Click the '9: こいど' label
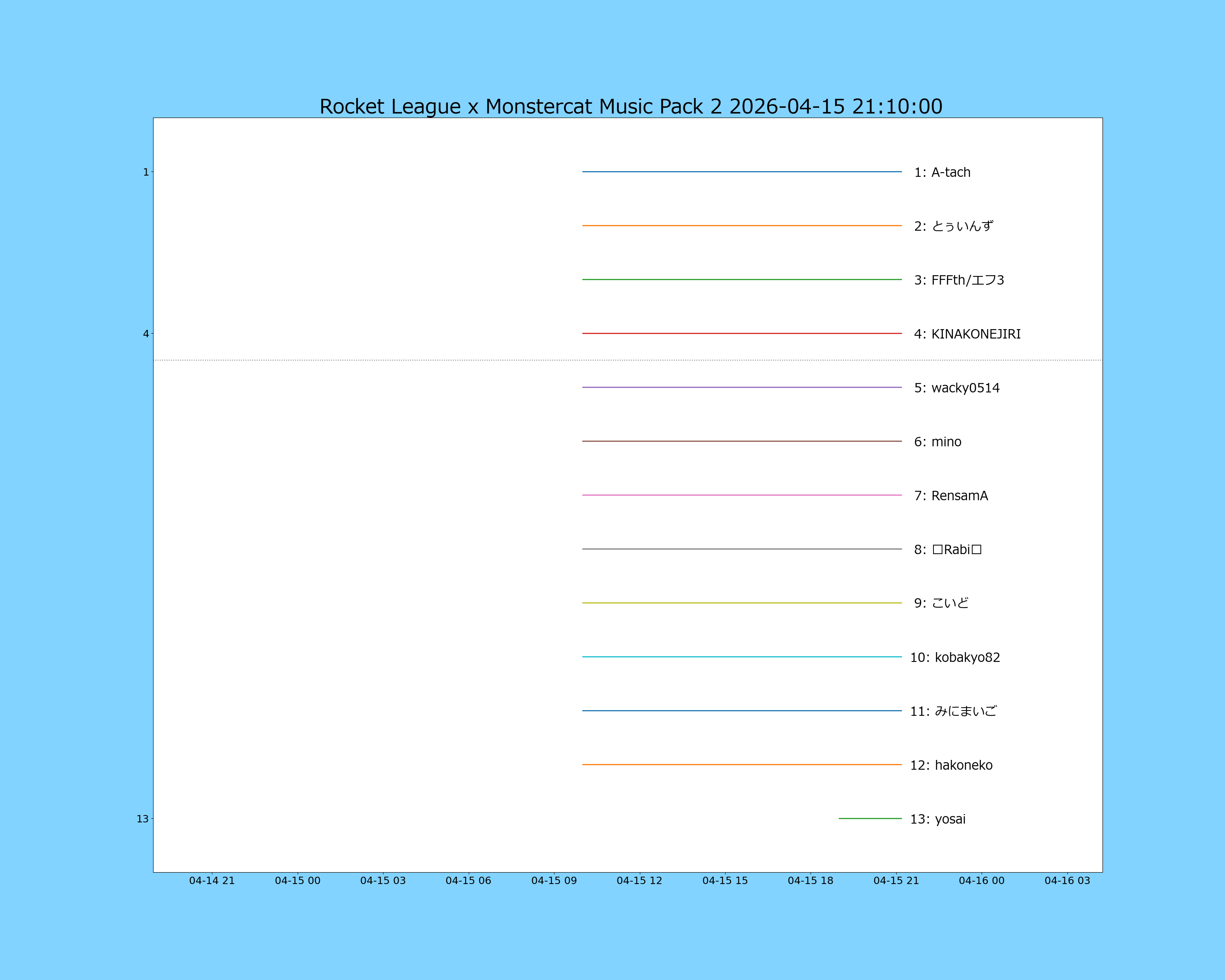Screen dimensions: 1225x980 tap(941, 604)
